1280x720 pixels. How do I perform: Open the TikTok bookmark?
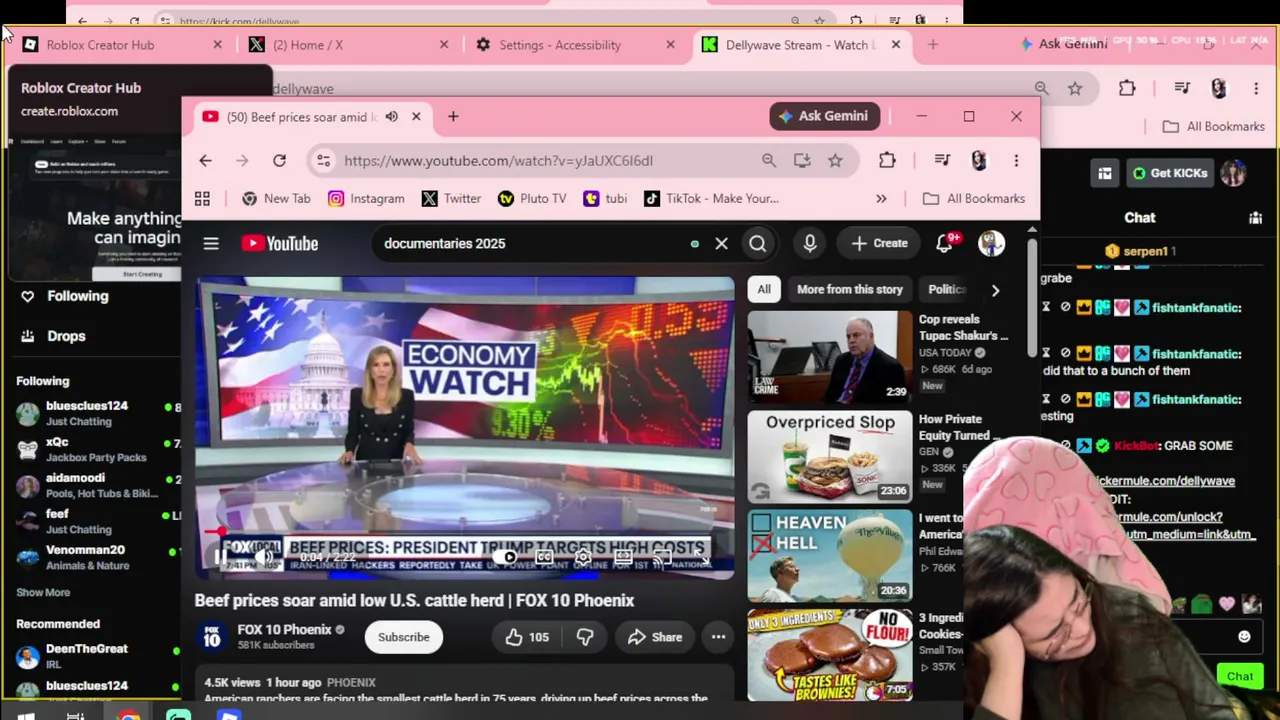711,198
